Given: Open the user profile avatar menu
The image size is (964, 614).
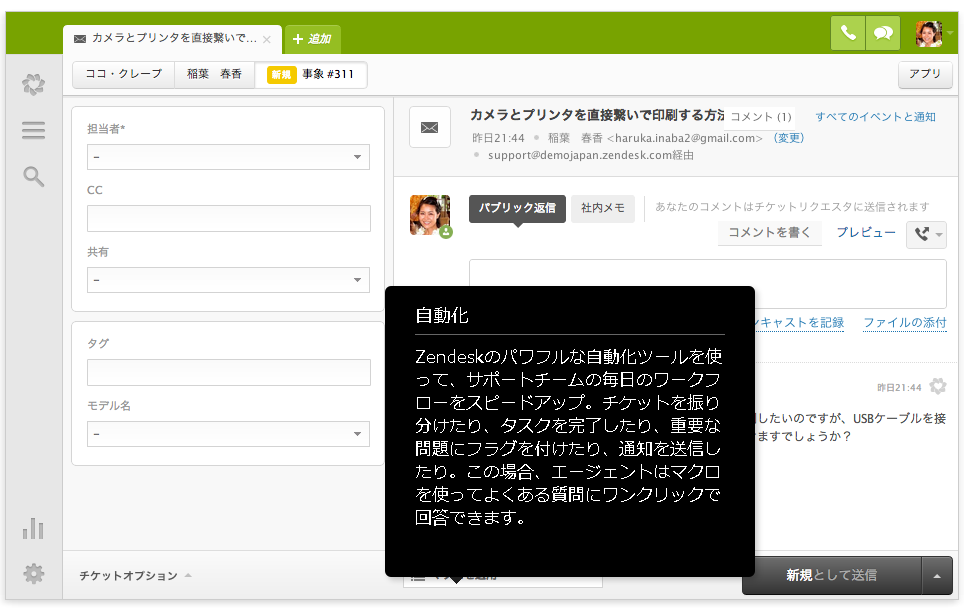Looking at the screenshot, I should tap(930, 33).
